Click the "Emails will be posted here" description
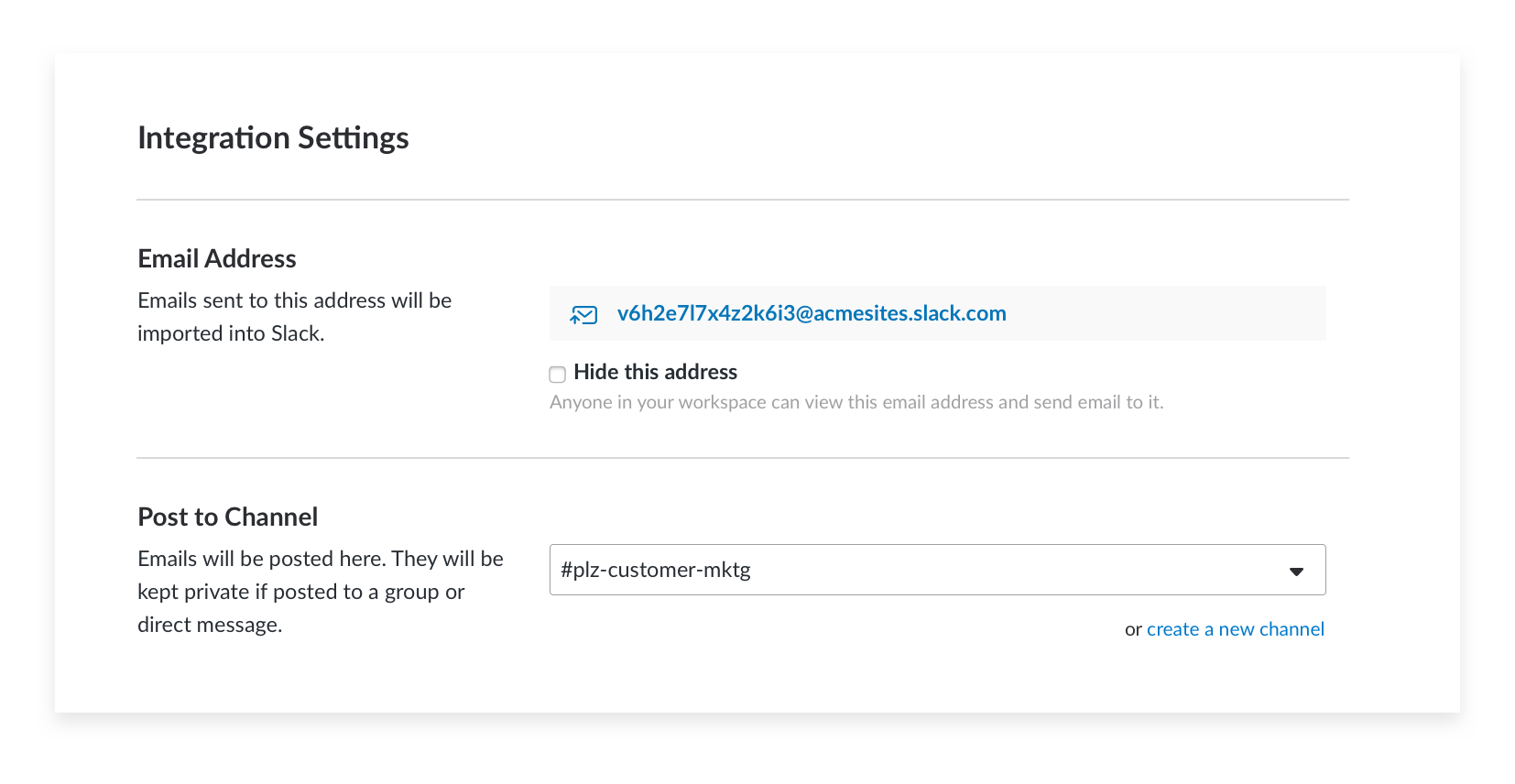 click(321, 559)
